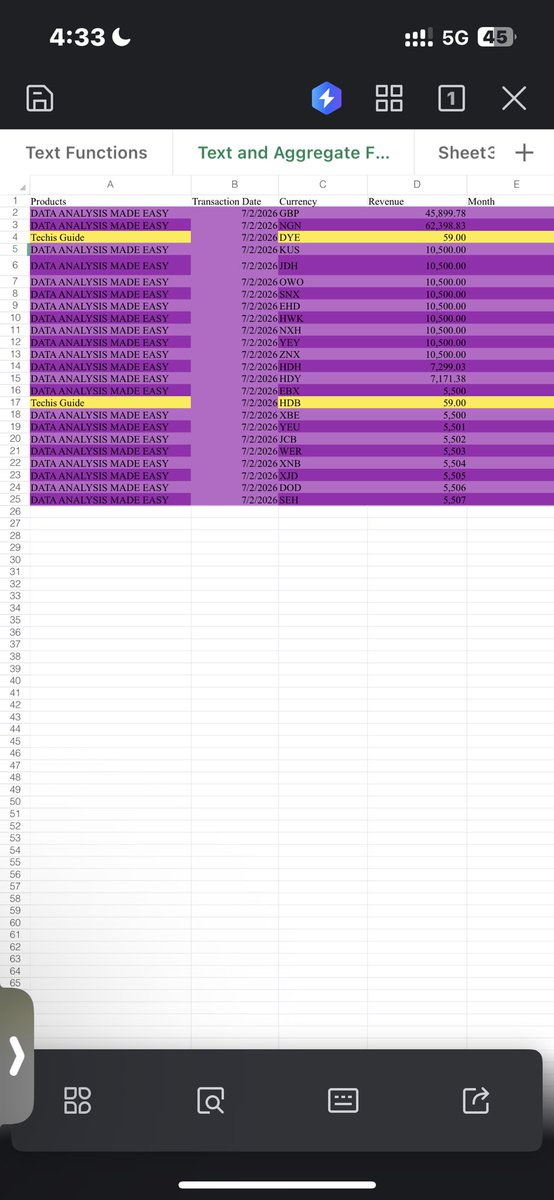Screen dimensions: 554x1200
Task: Select the 7/2/2026 date cell in row 2
Action: click(x=235, y=213)
